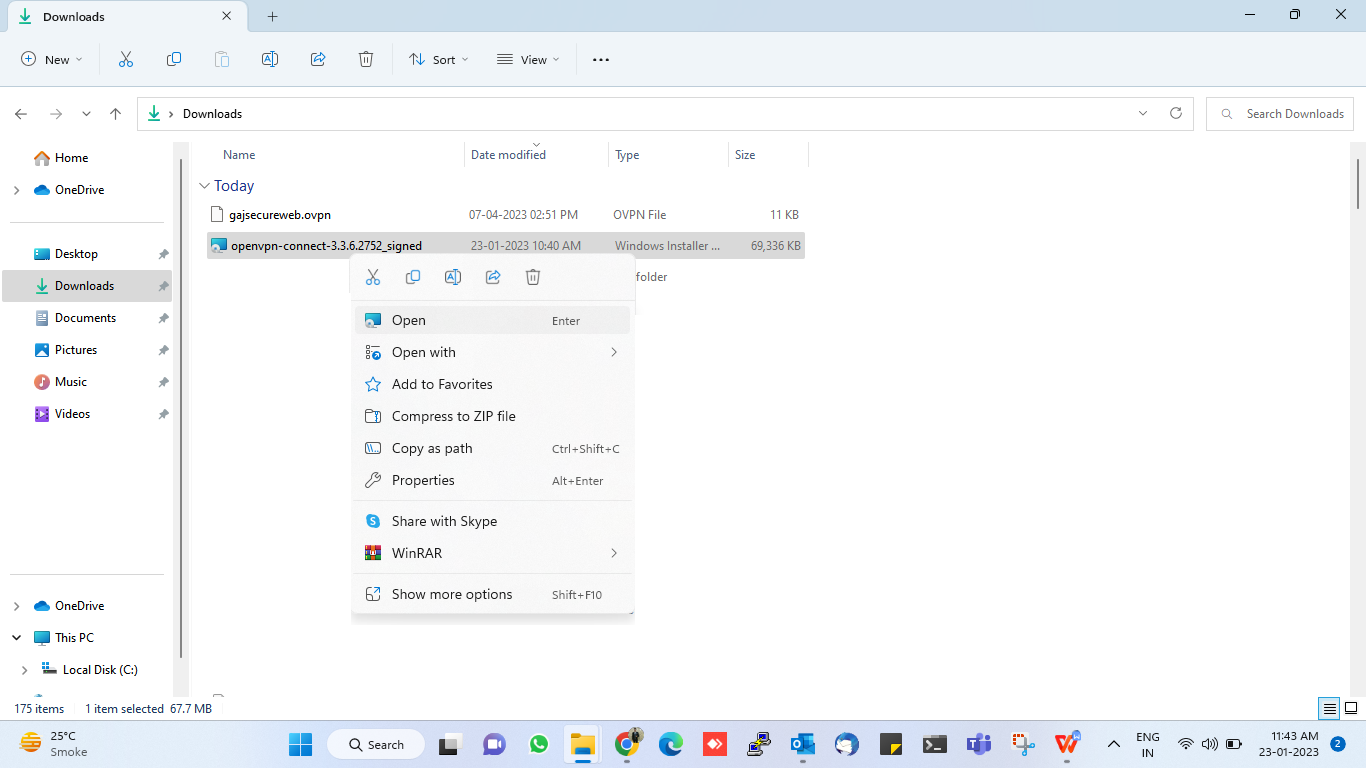The image size is (1366, 768).
Task: Click the Copy icon in the context menu
Action: point(413,277)
